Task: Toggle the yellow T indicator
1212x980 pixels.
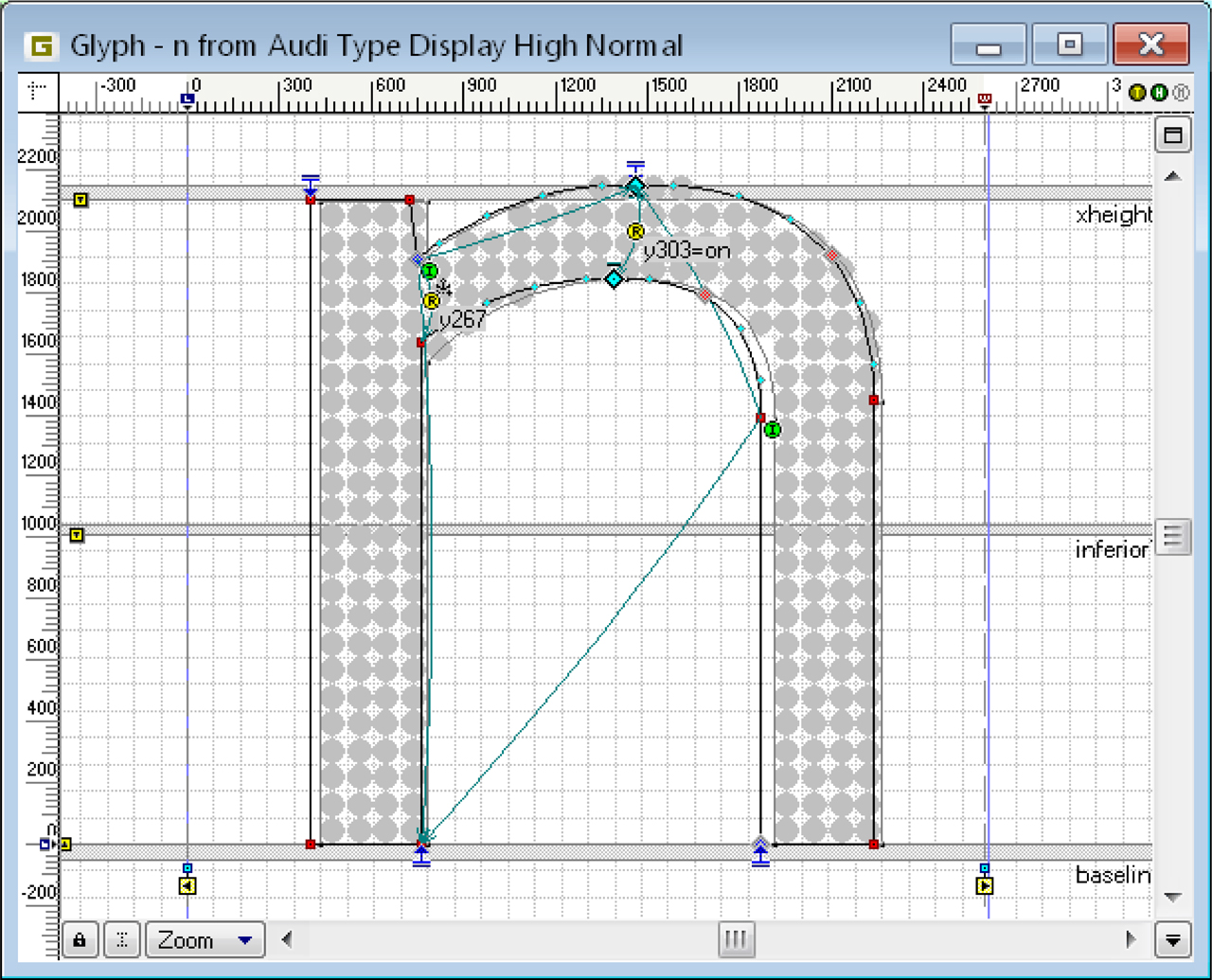Action: [x=1137, y=93]
